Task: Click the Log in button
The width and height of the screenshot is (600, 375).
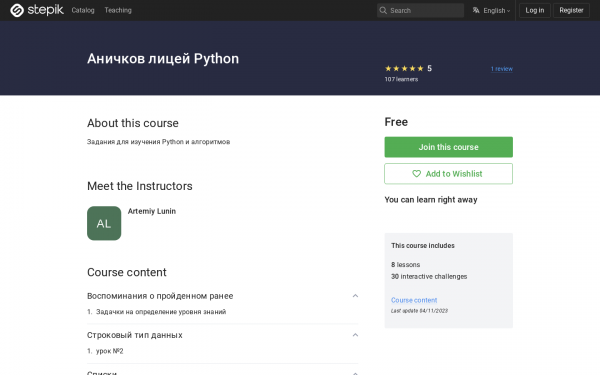Action: (535, 10)
